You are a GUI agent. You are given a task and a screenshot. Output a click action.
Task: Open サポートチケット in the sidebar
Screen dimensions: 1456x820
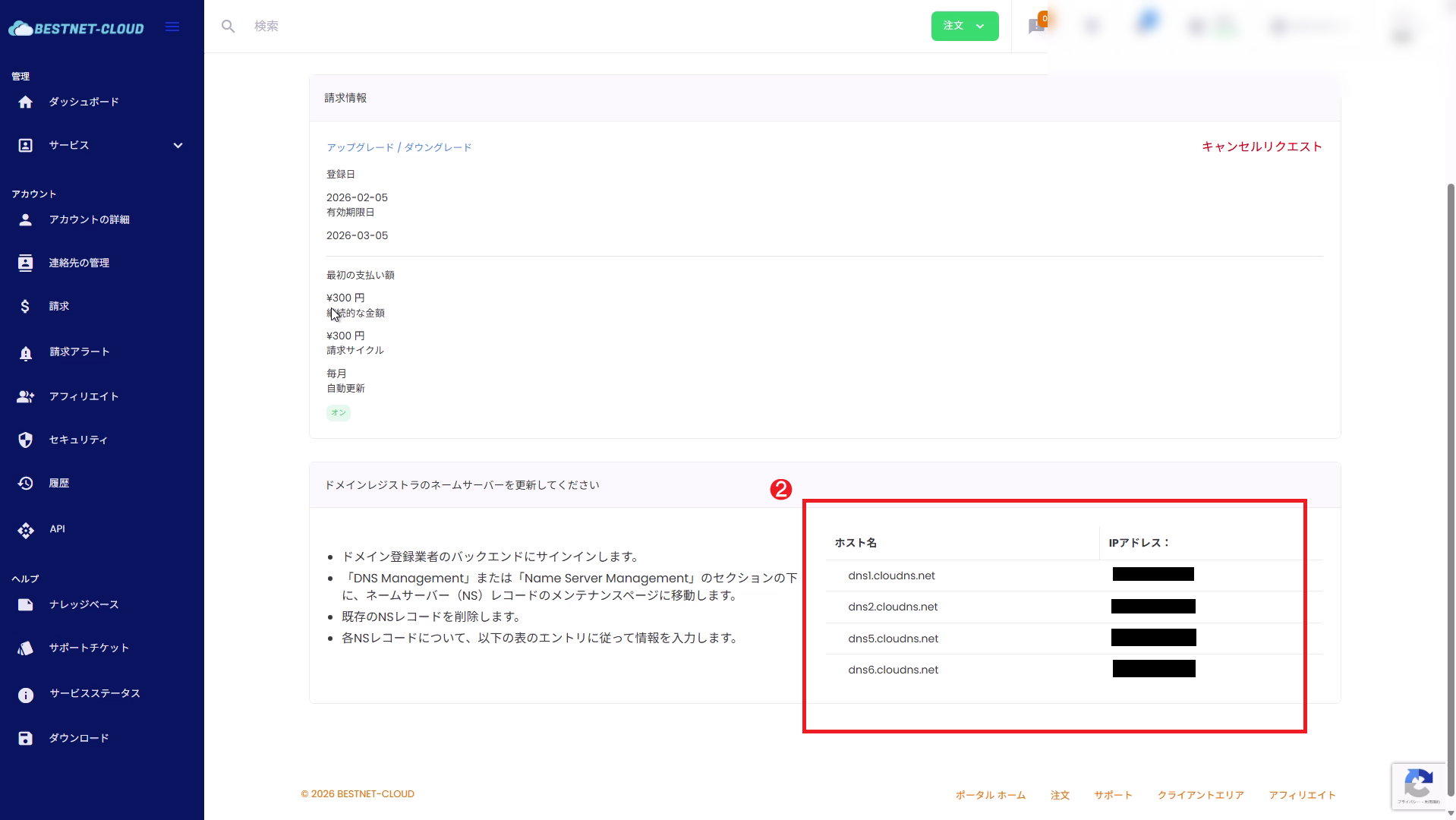coord(89,648)
